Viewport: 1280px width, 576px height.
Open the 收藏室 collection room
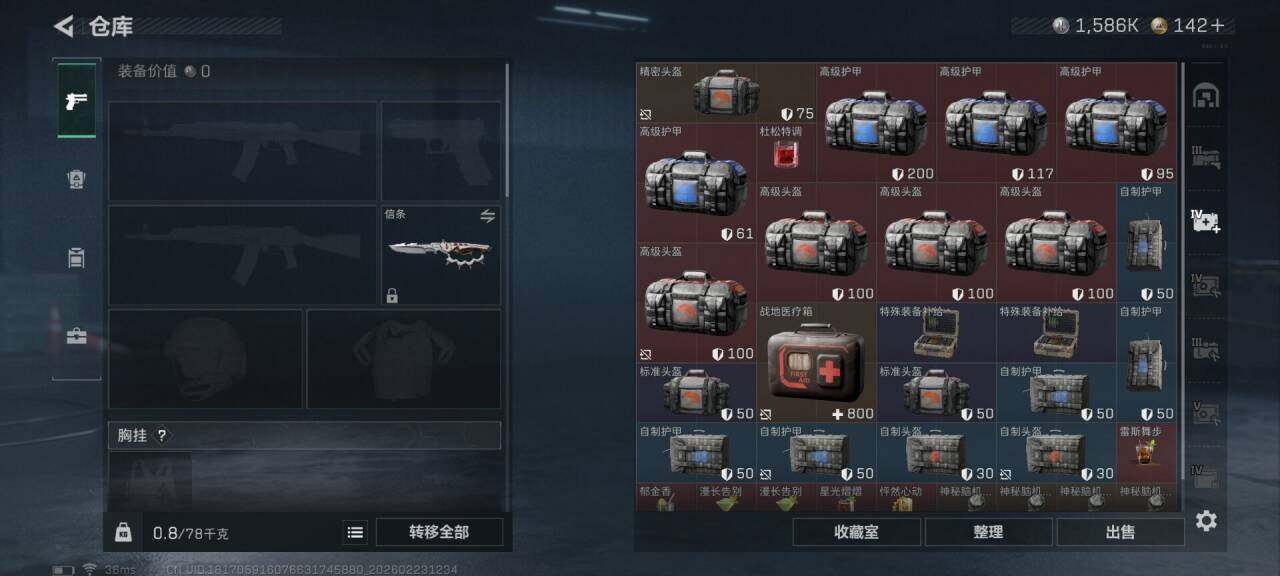856,532
